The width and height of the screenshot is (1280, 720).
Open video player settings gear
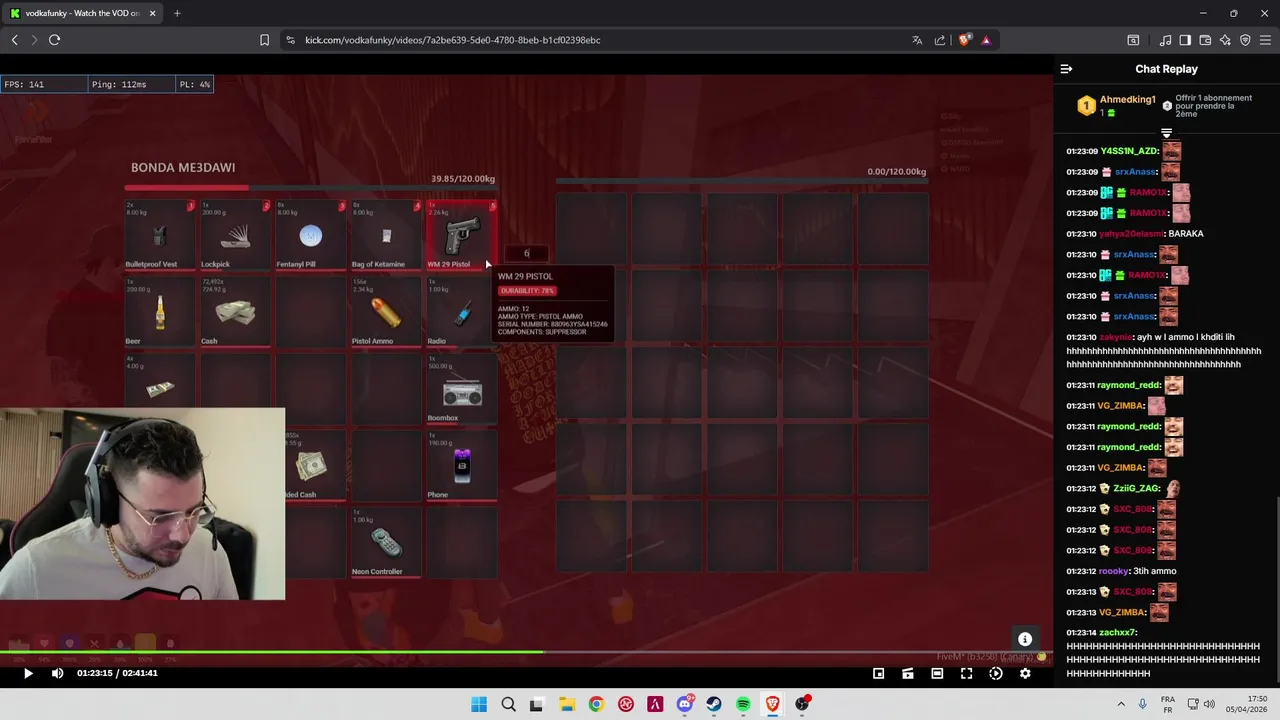pyautogui.click(x=1025, y=674)
